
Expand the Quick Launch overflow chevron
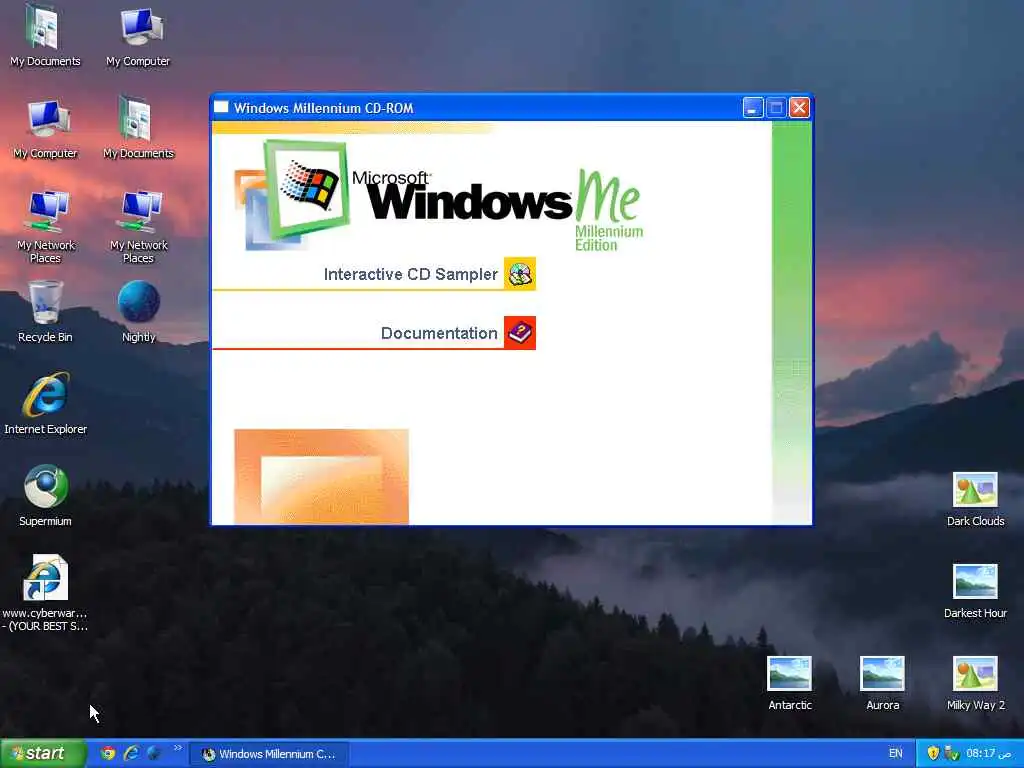tap(178, 748)
